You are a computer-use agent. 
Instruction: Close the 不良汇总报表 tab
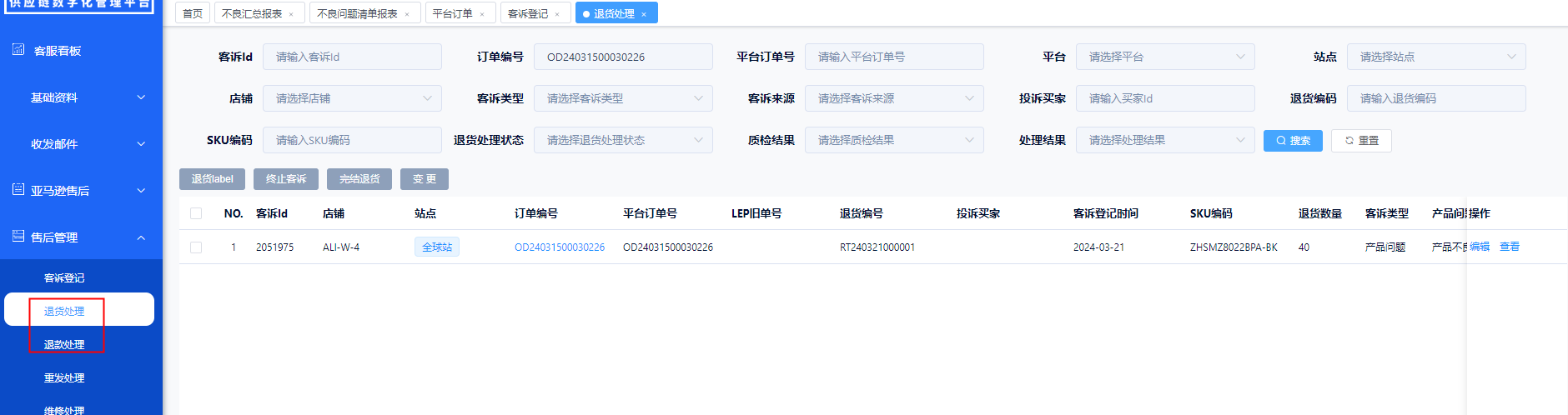point(291,14)
